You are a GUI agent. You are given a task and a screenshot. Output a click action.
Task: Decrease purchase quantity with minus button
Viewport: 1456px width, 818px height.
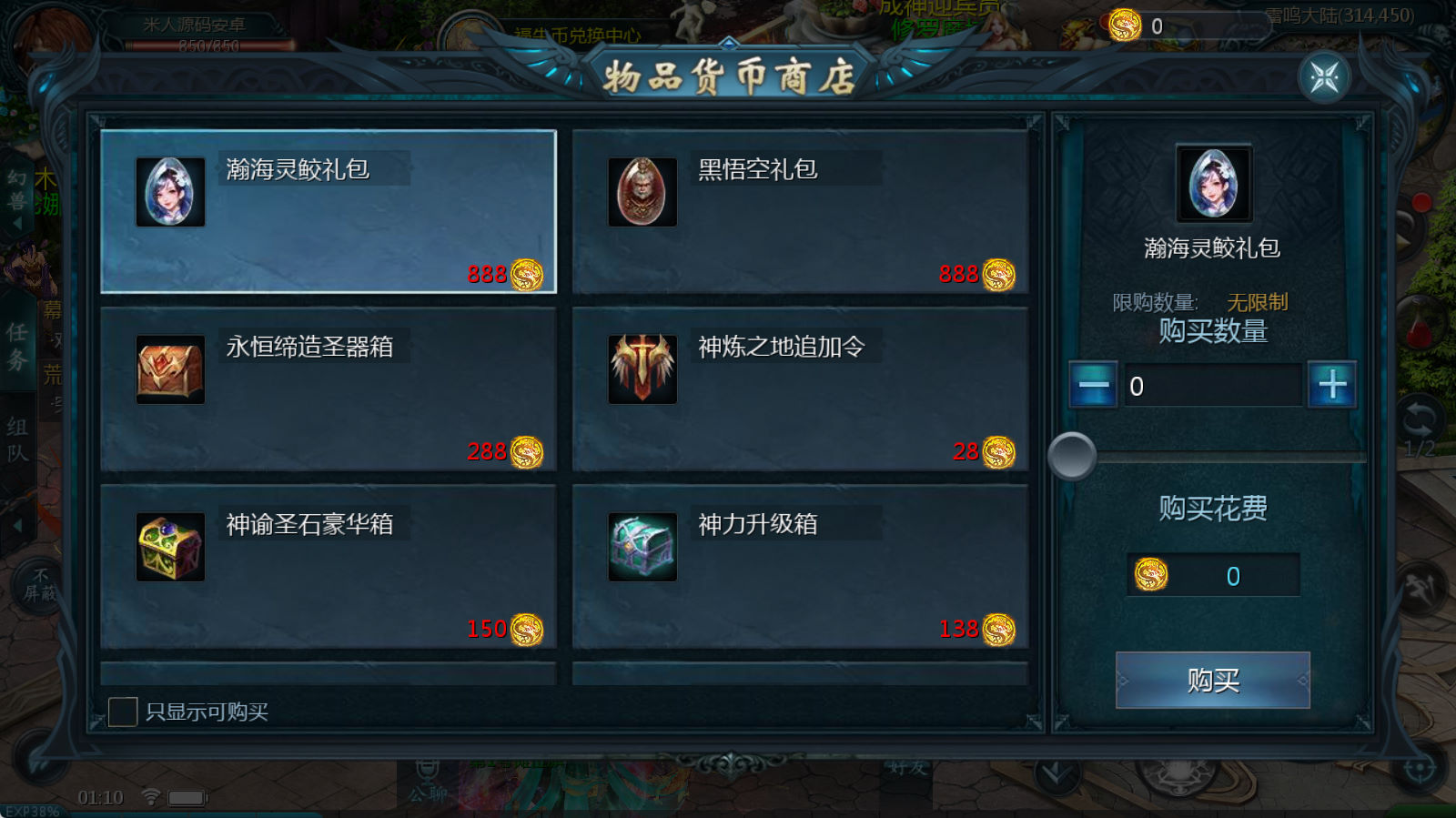[x=1093, y=385]
